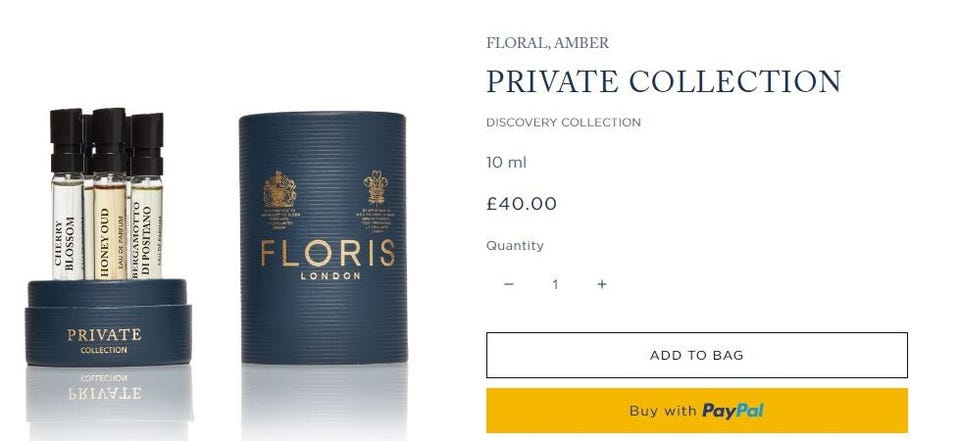The width and height of the screenshot is (960, 441).
Task: Select the 10 ml size text
Action: [x=506, y=163]
